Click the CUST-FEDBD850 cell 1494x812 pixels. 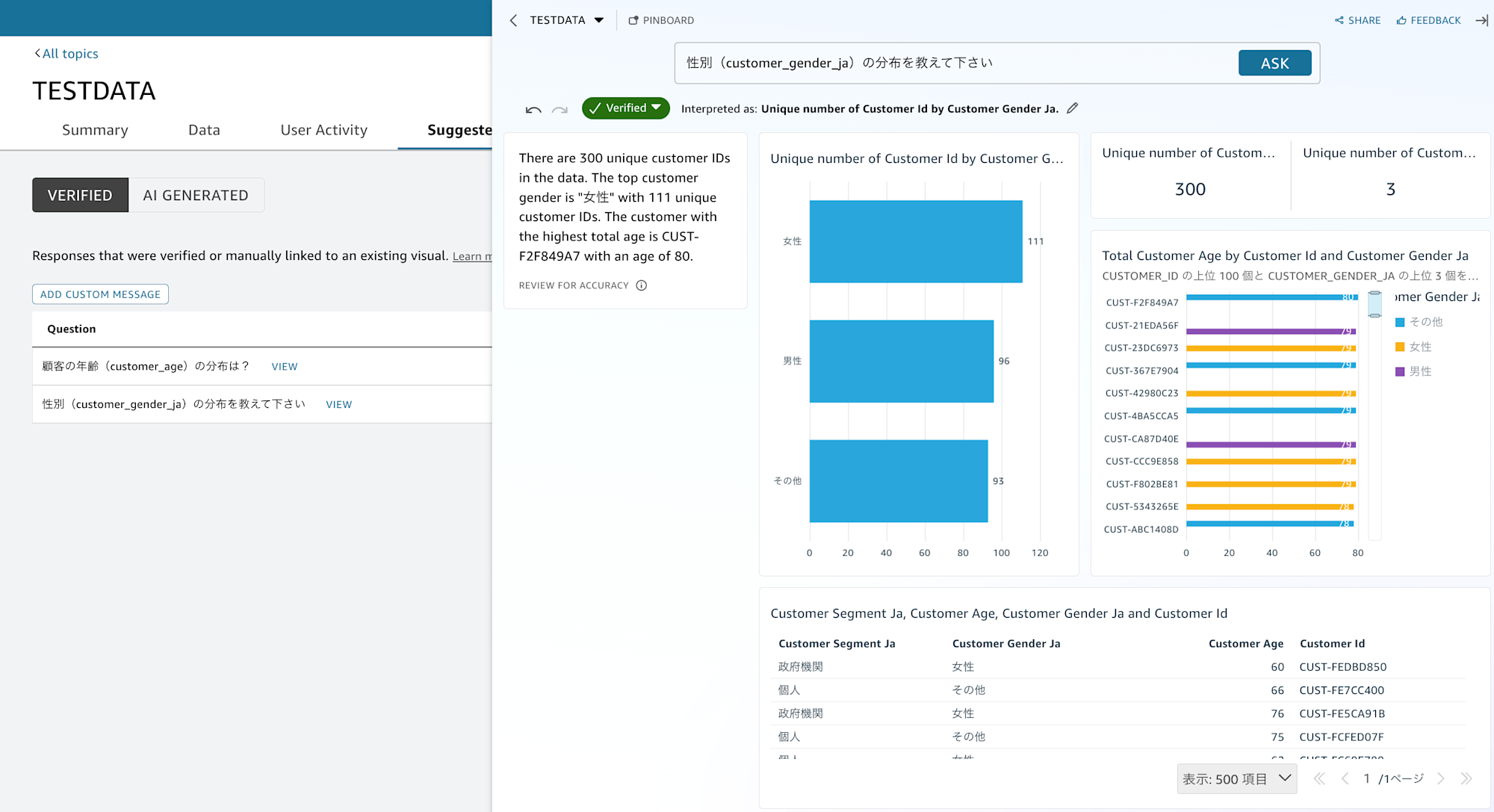tap(1342, 666)
